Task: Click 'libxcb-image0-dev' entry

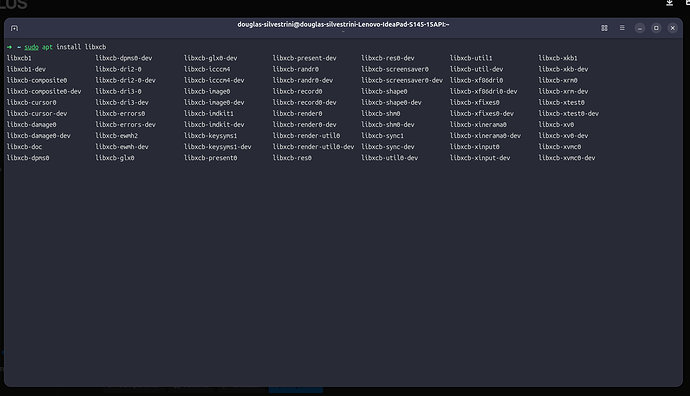Action: pos(214,102)
